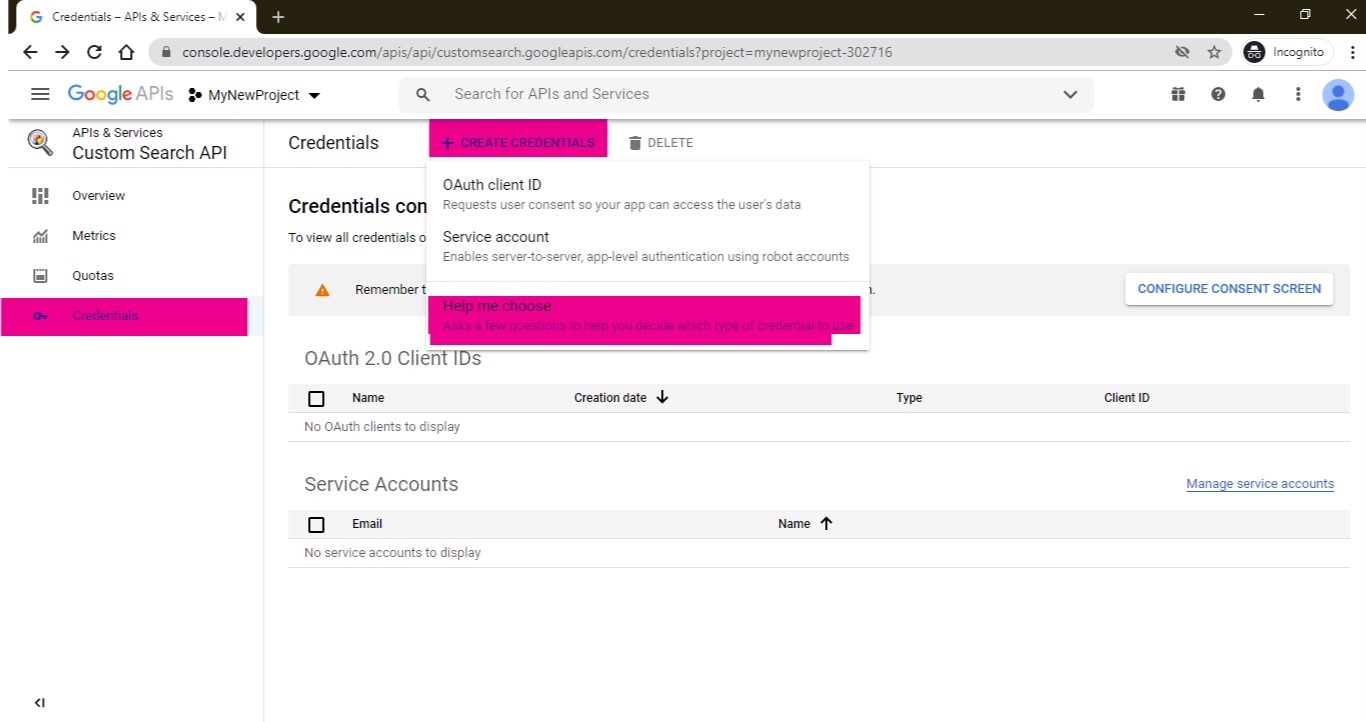Click the gift icon in top bar
Screen dimensions: 1366x722
pos(1178,94)
